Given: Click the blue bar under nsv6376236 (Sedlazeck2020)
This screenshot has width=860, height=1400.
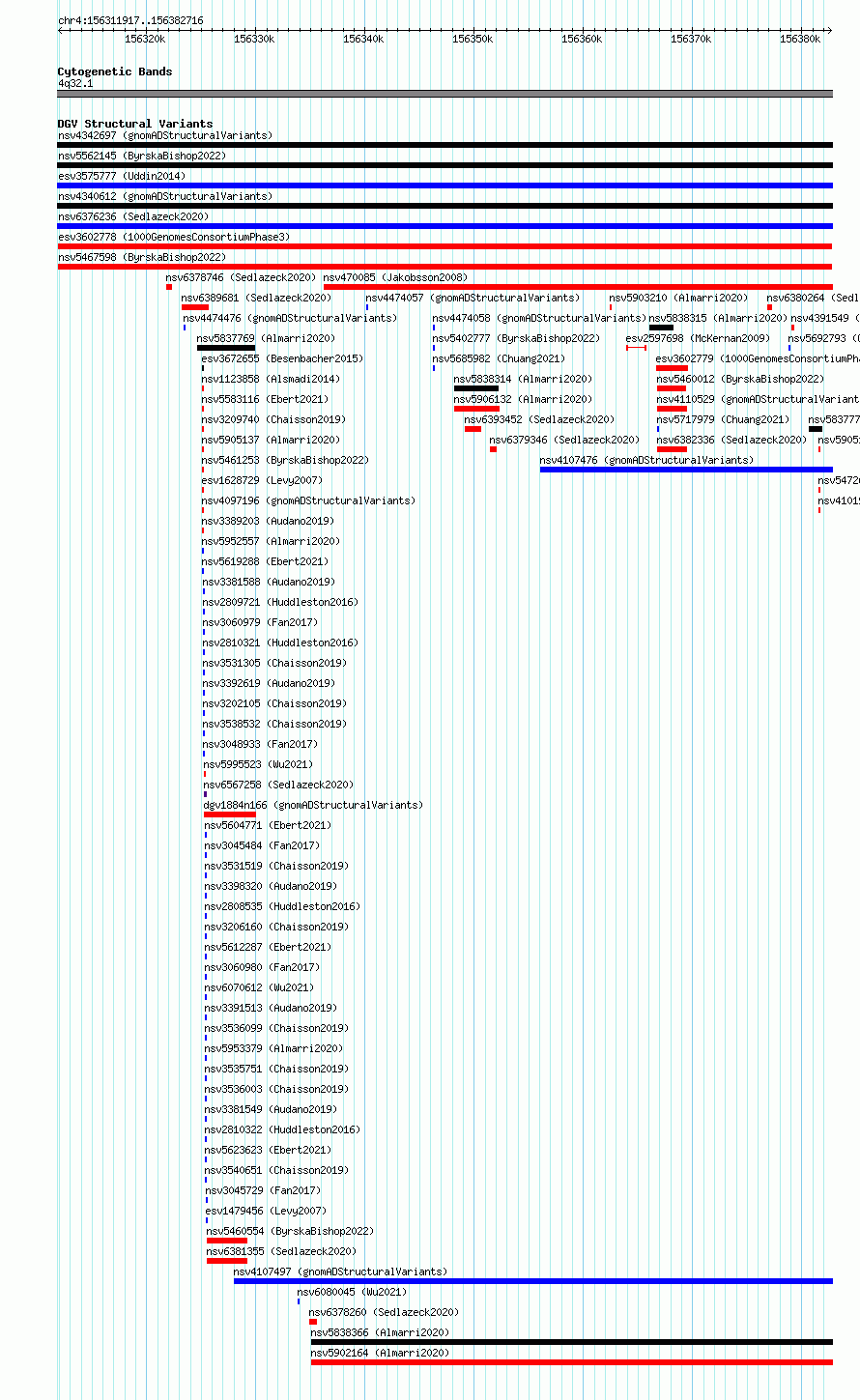Looking at the screenshot, I should 445,226.
